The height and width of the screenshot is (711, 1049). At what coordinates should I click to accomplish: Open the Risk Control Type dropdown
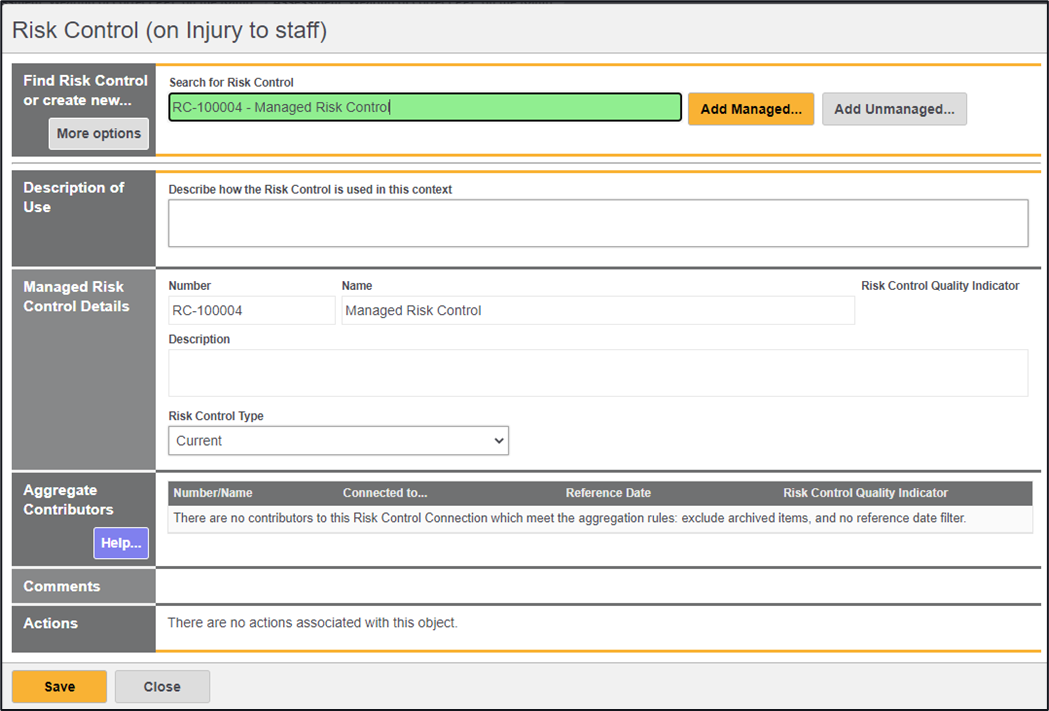tap(338, 441)
